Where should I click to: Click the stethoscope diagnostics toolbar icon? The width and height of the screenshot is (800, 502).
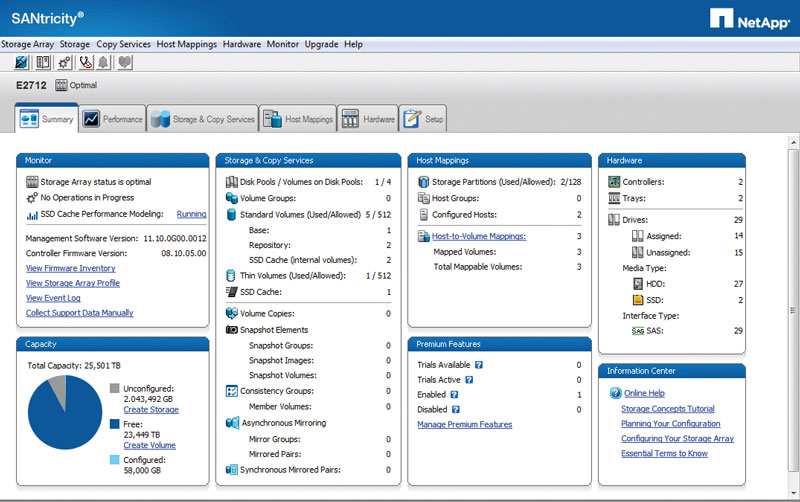click(86, 62)
